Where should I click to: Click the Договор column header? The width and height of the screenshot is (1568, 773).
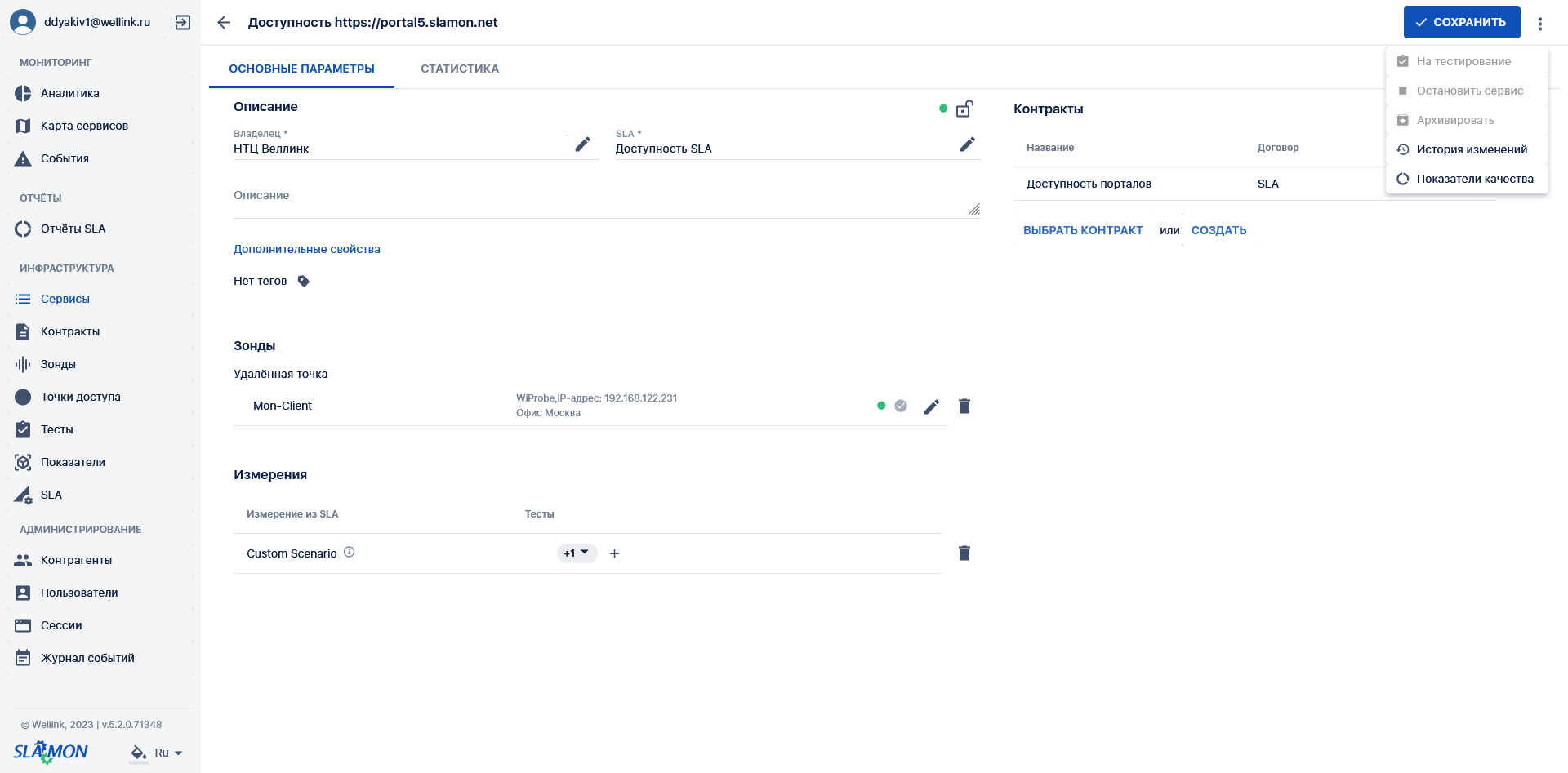1278,148
